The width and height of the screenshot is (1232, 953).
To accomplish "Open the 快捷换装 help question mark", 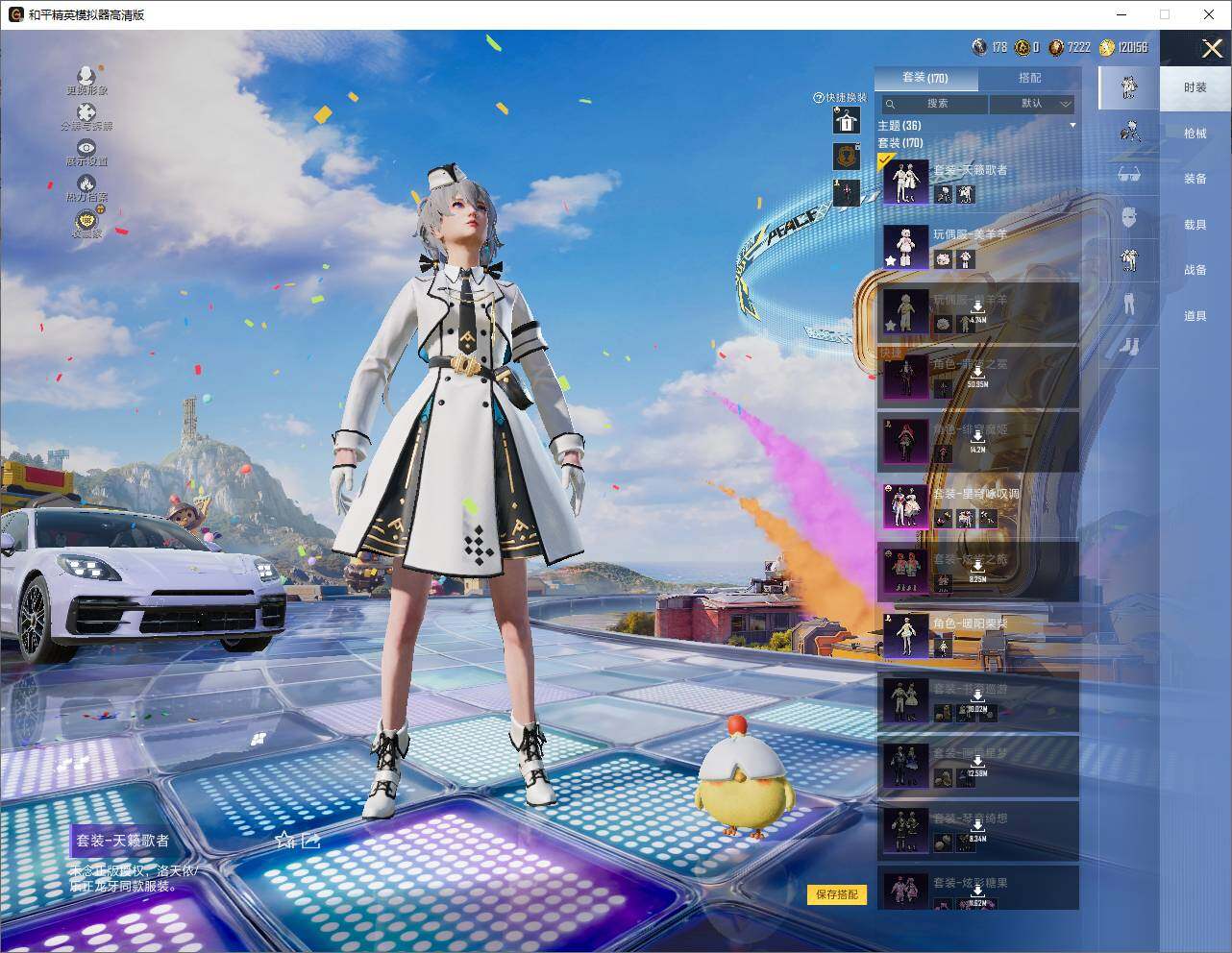I will click(819, 97).
